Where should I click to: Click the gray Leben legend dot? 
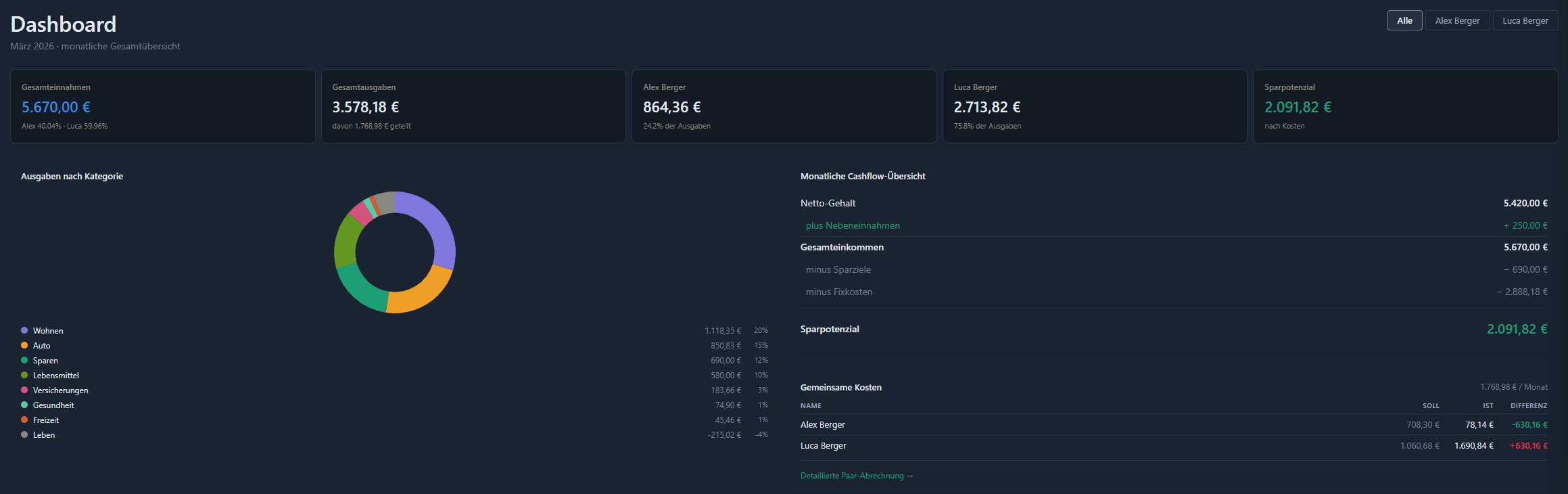(24, 434)
